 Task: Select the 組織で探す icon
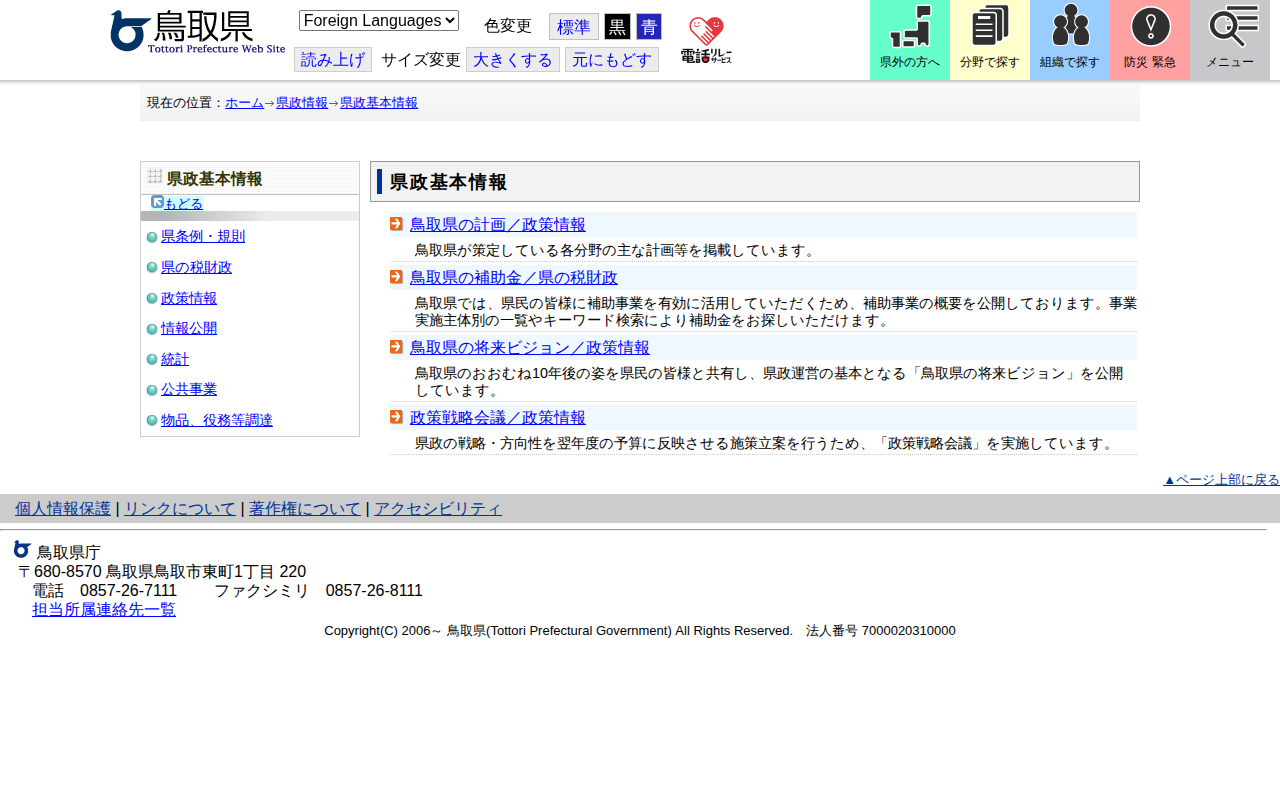[x=1069, y=40]
